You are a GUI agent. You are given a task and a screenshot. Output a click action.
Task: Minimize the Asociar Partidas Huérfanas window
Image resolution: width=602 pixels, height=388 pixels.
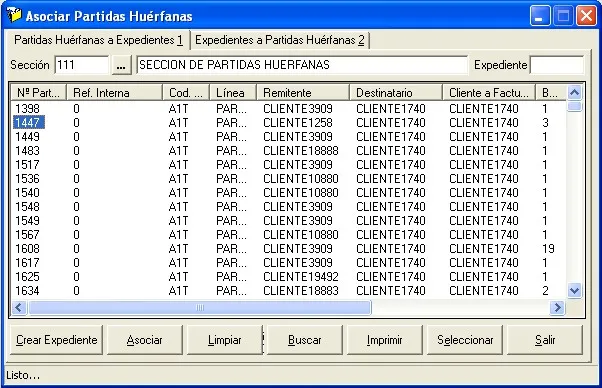click(540, 16)
